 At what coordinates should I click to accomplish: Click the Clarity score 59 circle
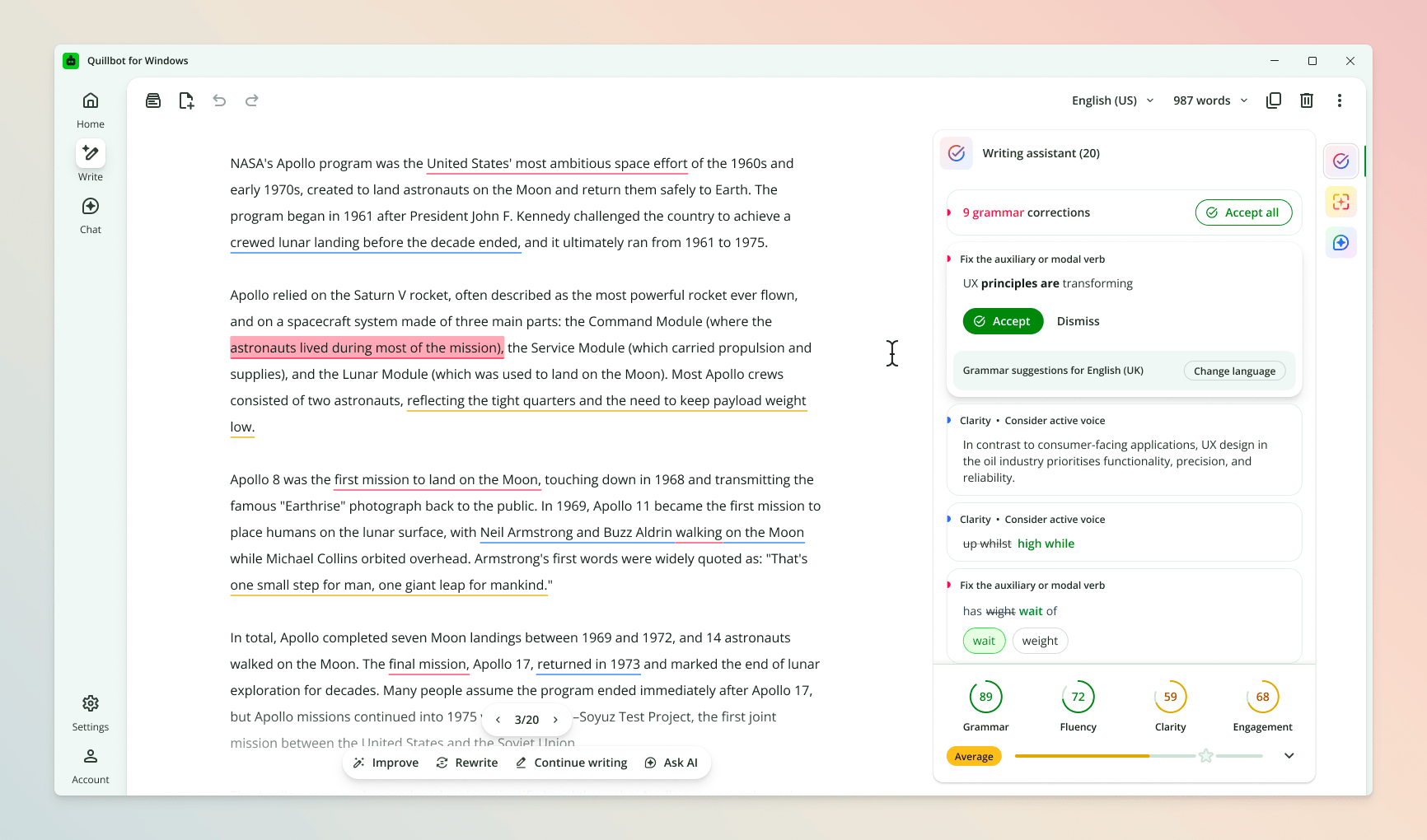pos(1171,697)
